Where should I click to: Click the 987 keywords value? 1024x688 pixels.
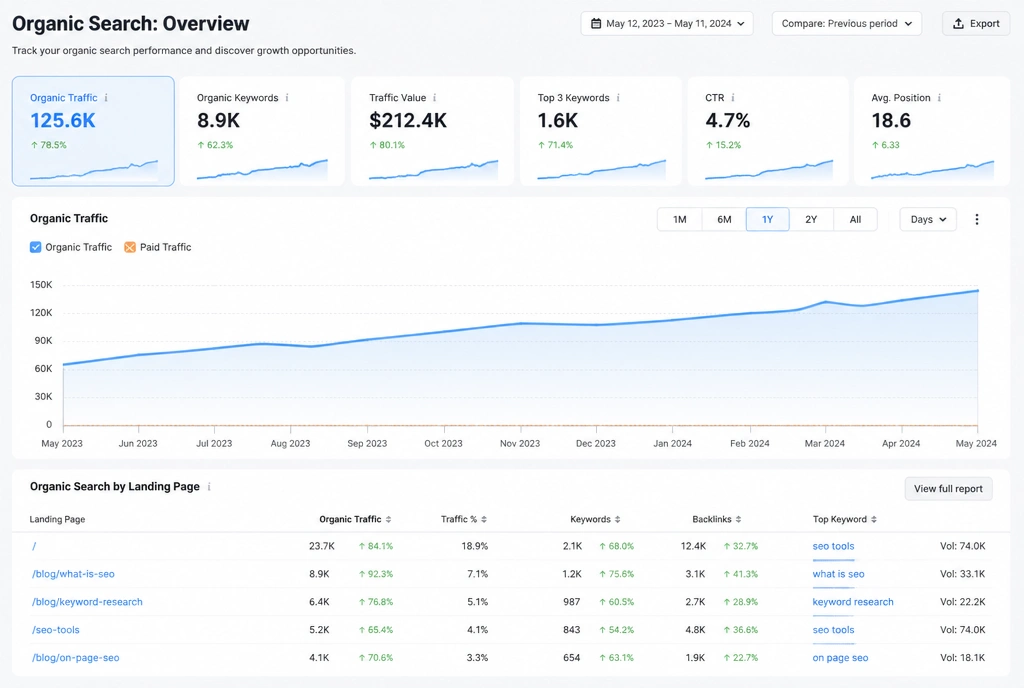click(571, 602)
